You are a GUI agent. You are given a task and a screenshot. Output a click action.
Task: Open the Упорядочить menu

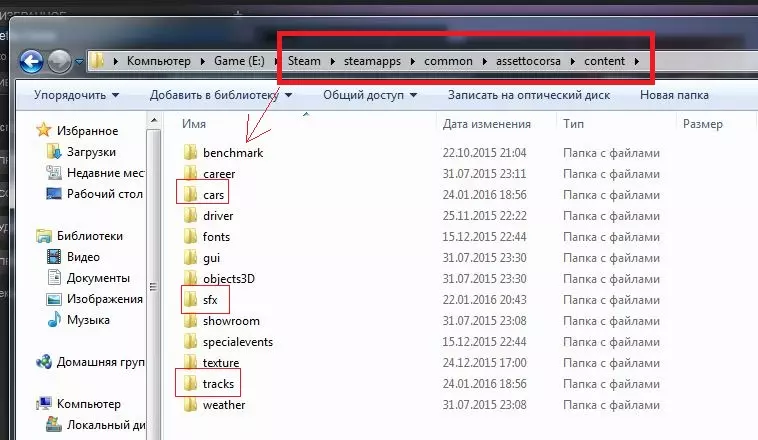click(x=76, y=95)
